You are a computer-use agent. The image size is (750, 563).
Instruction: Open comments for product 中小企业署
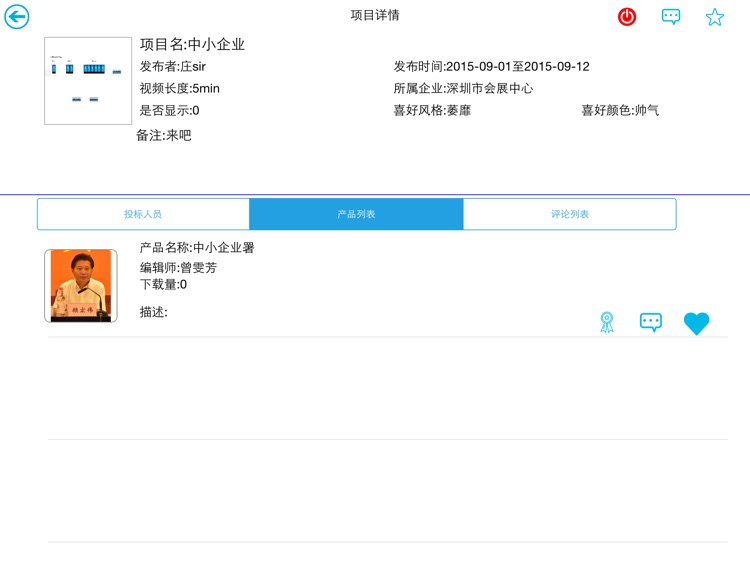[651, 322]
